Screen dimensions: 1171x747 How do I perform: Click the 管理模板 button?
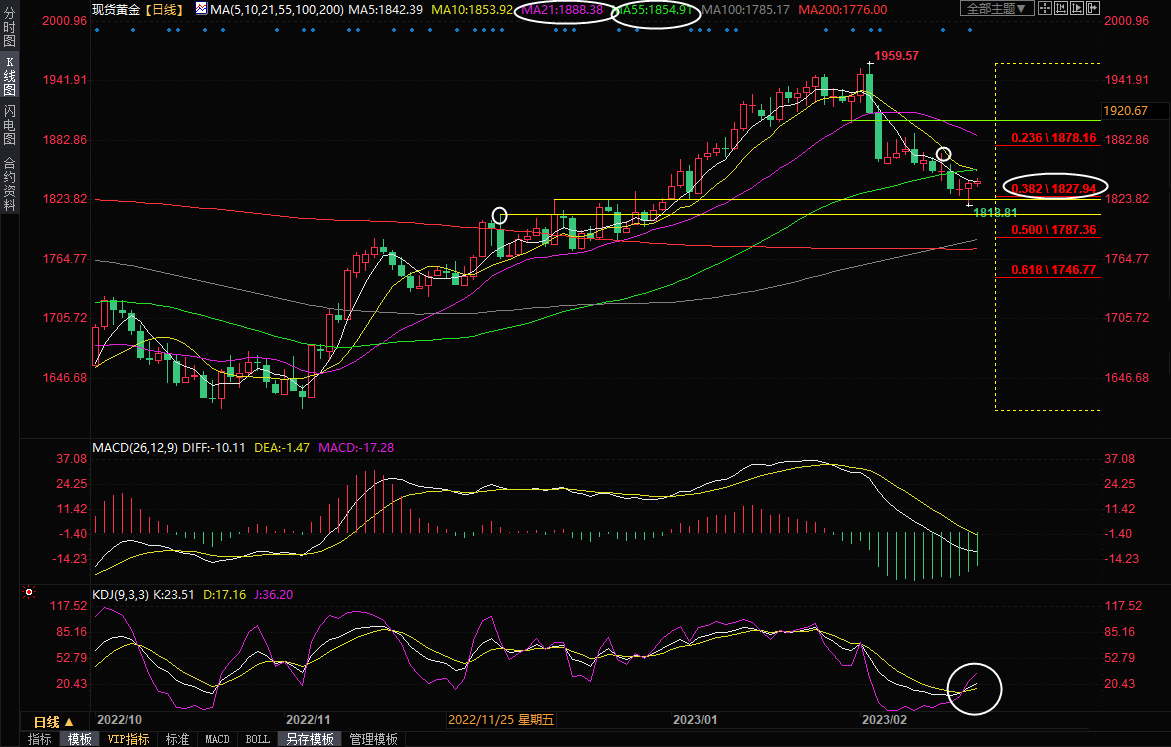373,739
